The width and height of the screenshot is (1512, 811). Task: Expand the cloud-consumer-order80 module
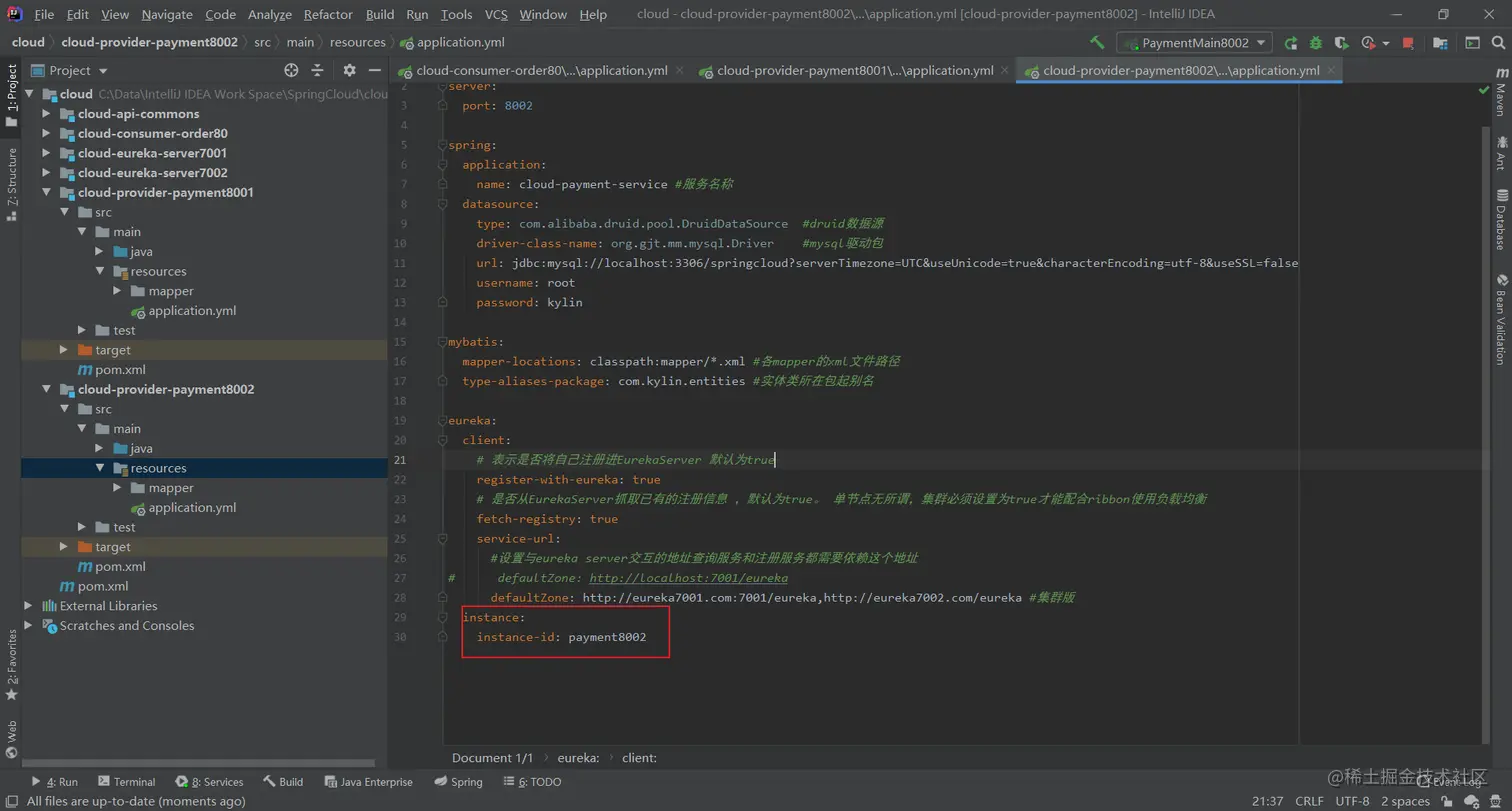(x=47, y=133)
